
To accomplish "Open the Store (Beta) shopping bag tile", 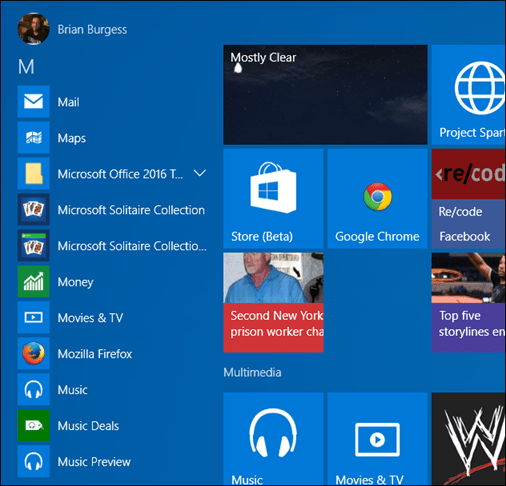I will (x=273, y=199).
